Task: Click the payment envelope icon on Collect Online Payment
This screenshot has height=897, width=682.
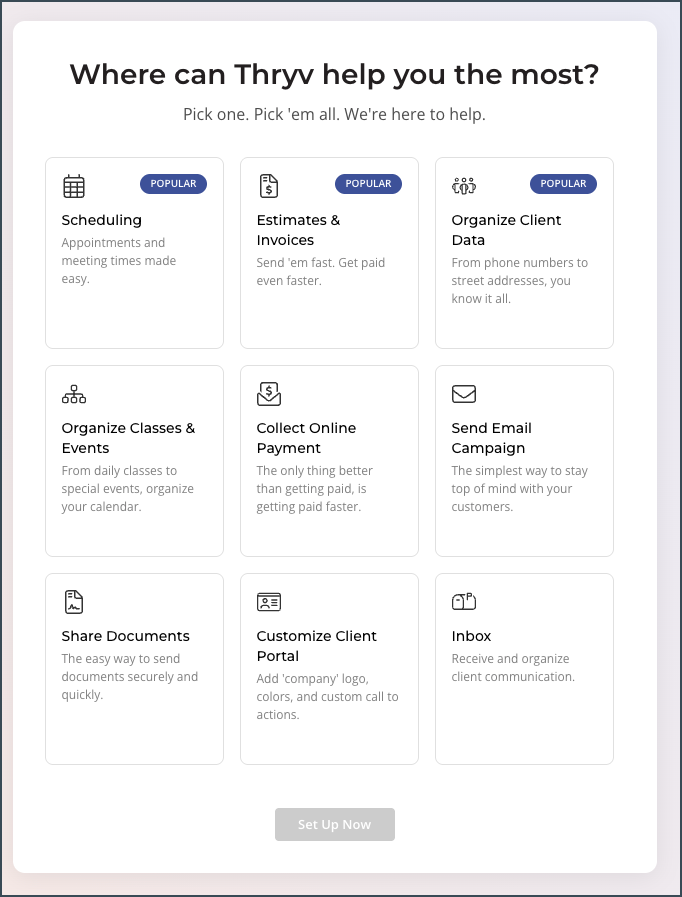Action: (x=269, y=394)
